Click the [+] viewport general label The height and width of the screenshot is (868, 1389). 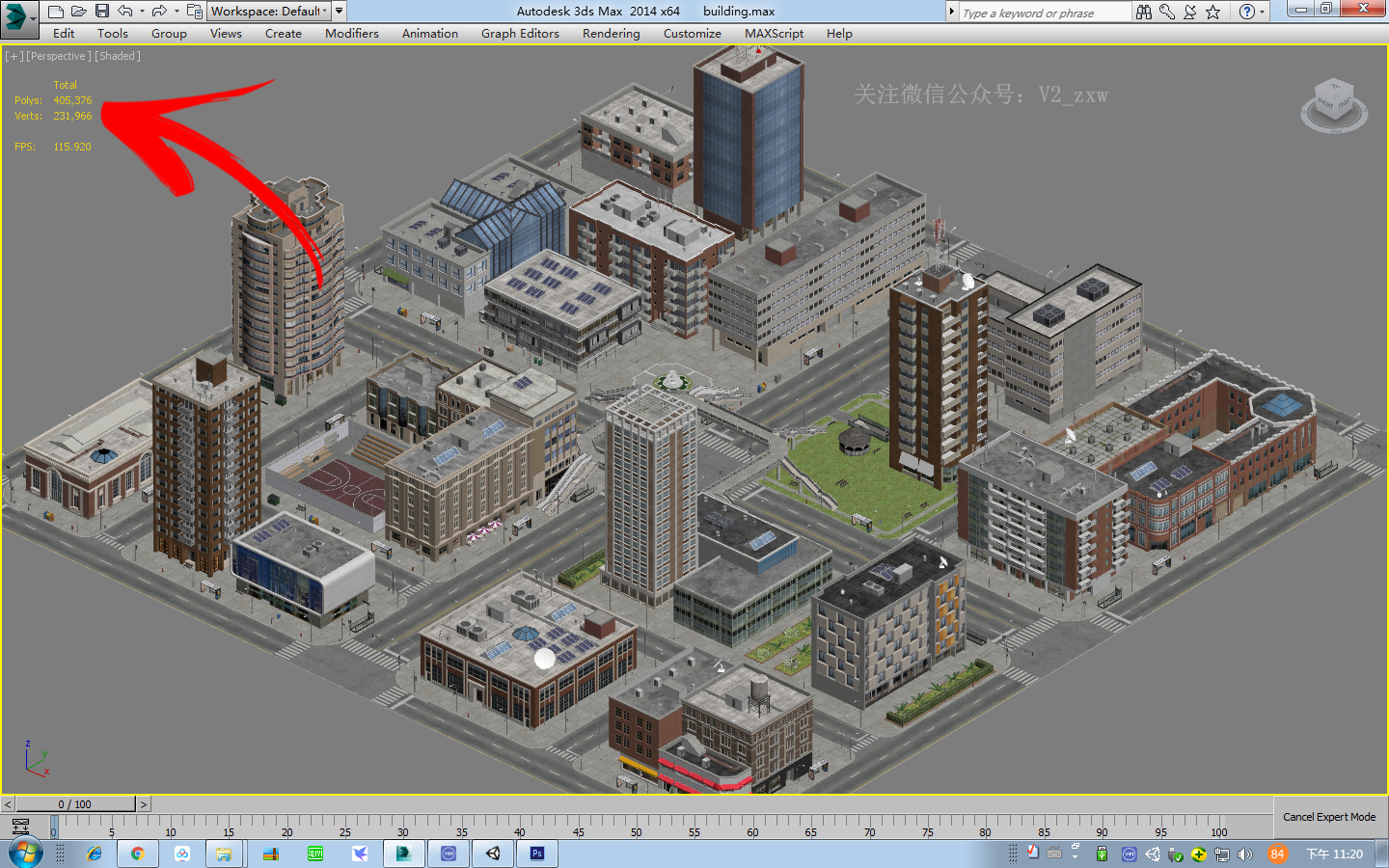click(x=14, y=56)
